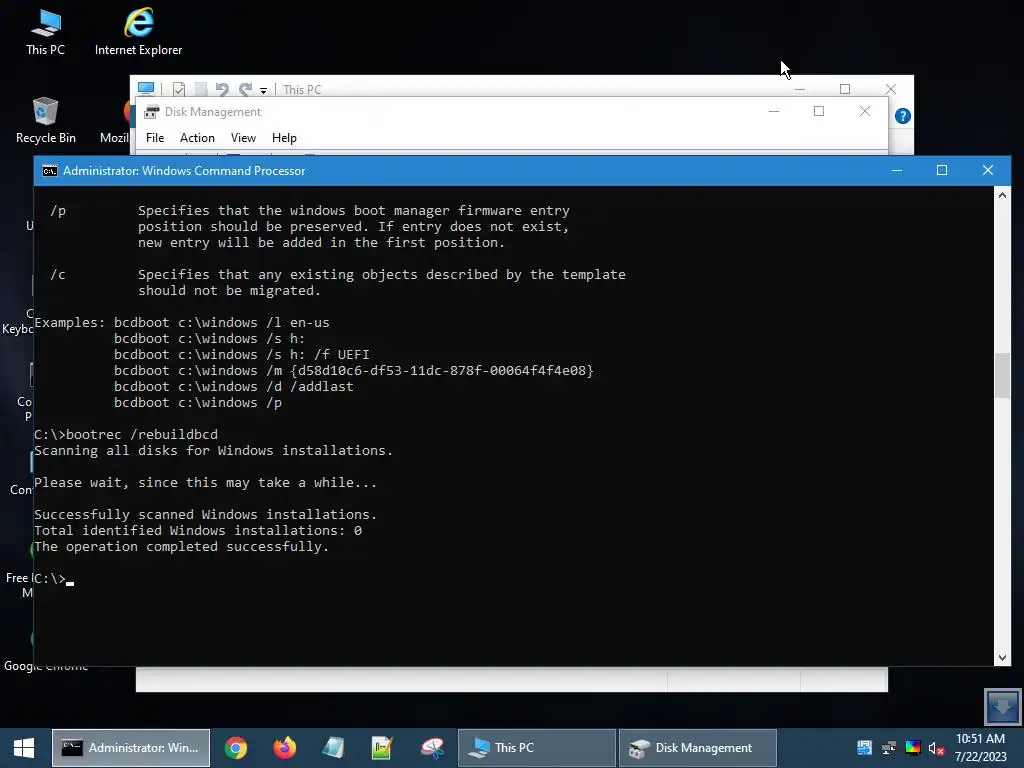Click the muted volume tray icon
The image size is (1024, 768).
(936, 748)
